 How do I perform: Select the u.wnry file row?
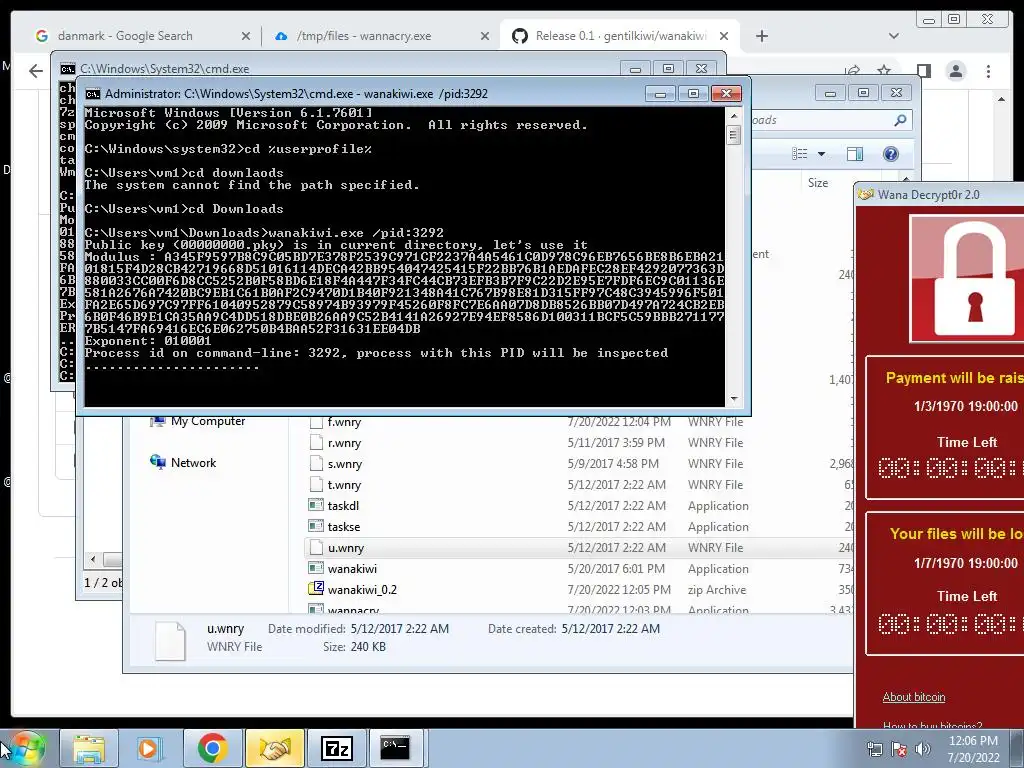pos(578,547)
